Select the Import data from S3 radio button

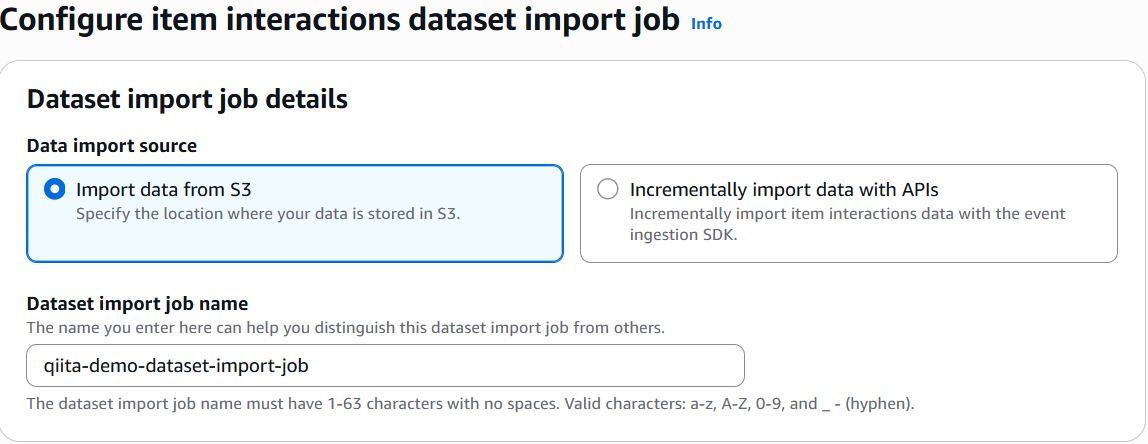55,189
